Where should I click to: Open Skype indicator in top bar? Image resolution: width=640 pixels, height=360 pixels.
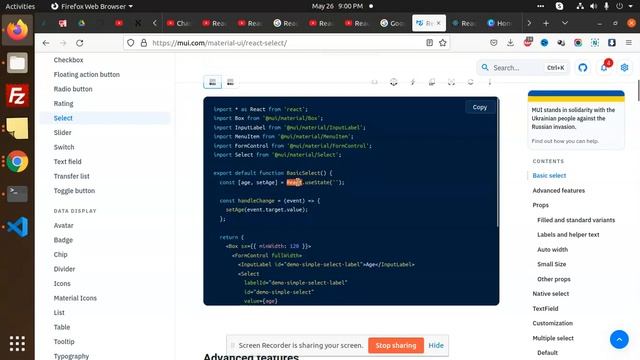[x=560, y=6]
